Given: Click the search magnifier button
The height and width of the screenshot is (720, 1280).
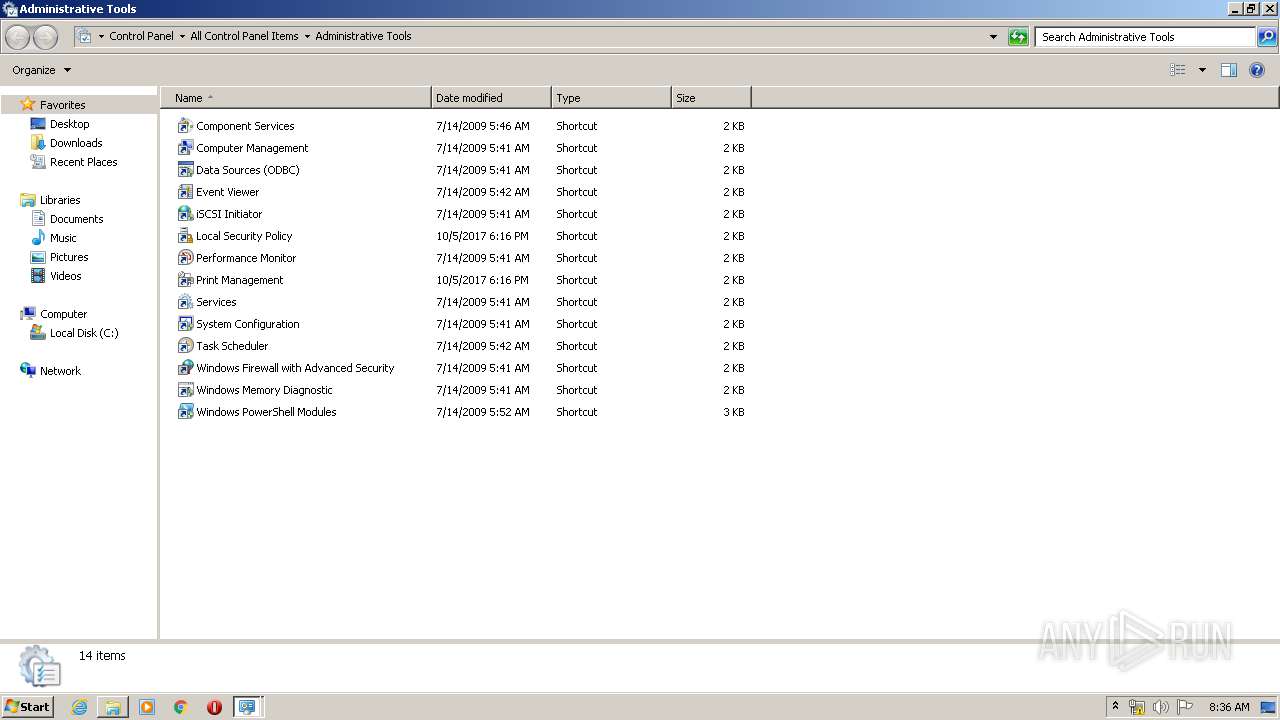Looking at the screenshot, I should pyautogui.click(x=1267, y=37).
